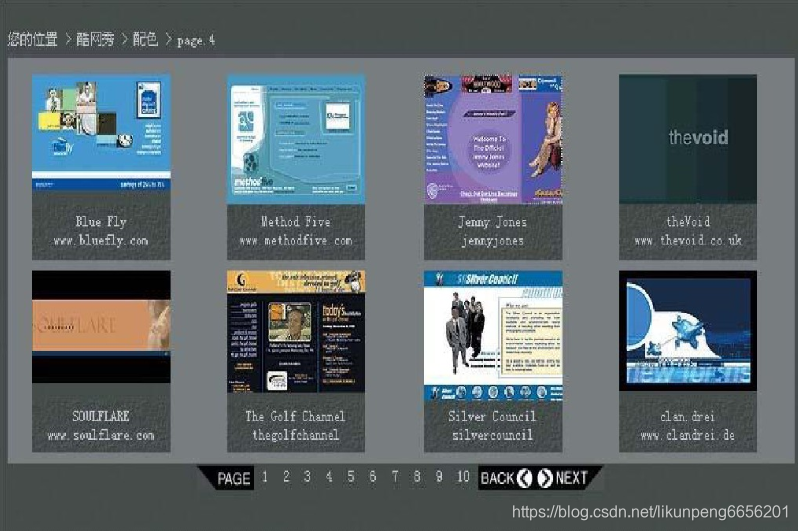The height and width of the screenshot is (531, 798).
Task: Click the www.methodfive.com link text
Action: 296,240
